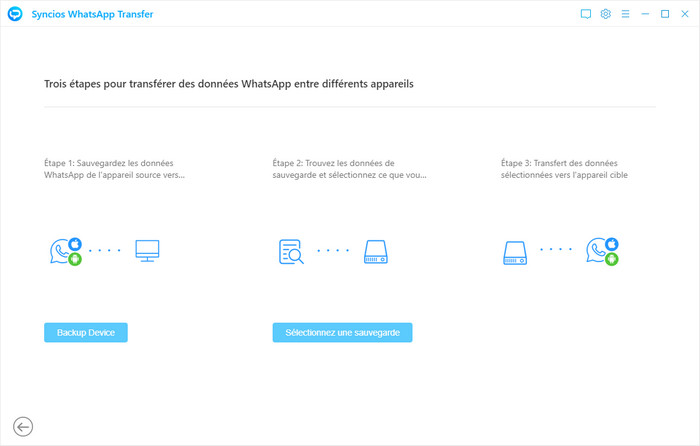Screen dimensions: 700x446
Task: Click the Étape 1 description text
Action: pyautogui.click(x=115, y=169)
